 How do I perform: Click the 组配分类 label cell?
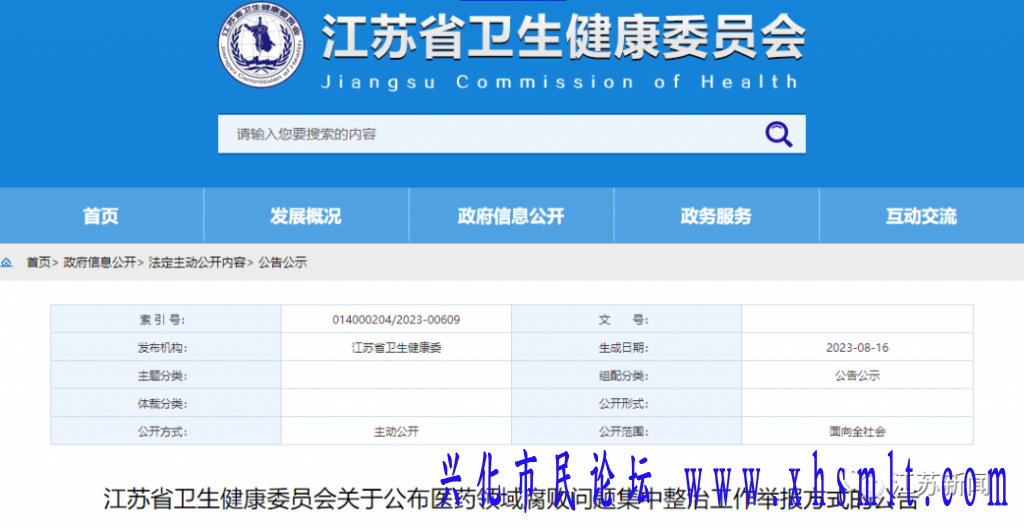(x=627, y=376)
